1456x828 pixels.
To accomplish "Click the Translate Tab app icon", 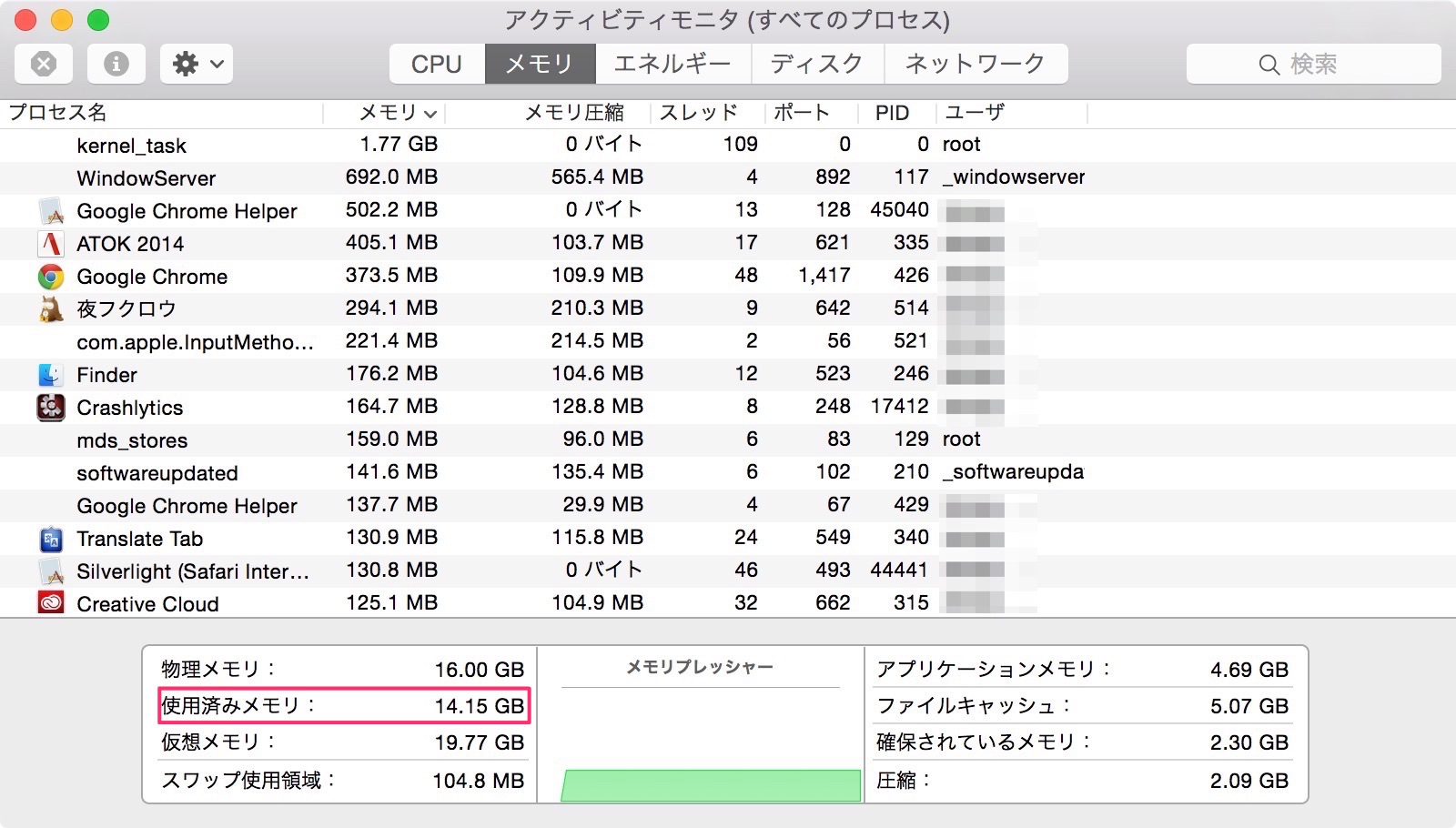I will pos(51,539).
